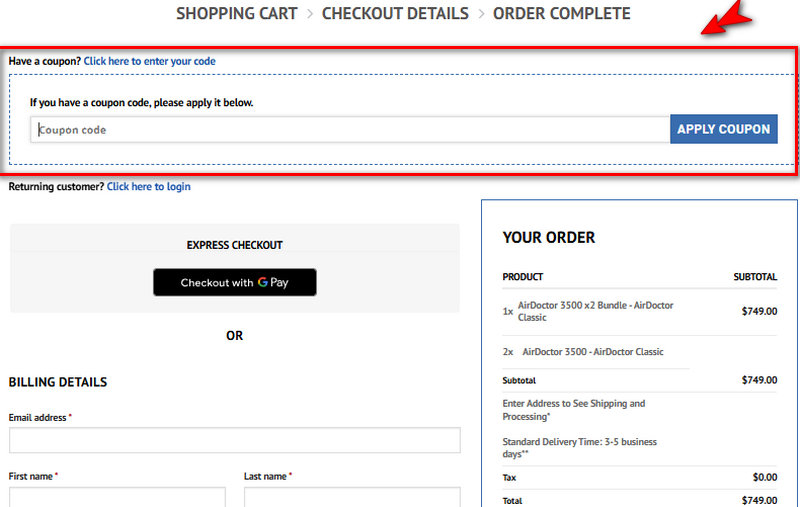This screenshot has height=507, width=800.
Task: Click into the Email address field
Action: click(x=234, y=440)
